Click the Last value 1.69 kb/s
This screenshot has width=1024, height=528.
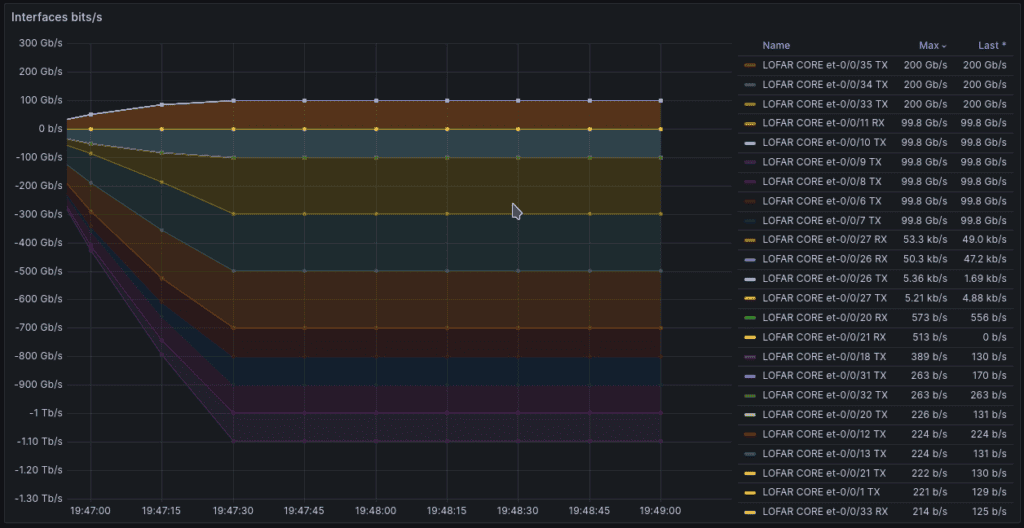(x=985, y=279)
